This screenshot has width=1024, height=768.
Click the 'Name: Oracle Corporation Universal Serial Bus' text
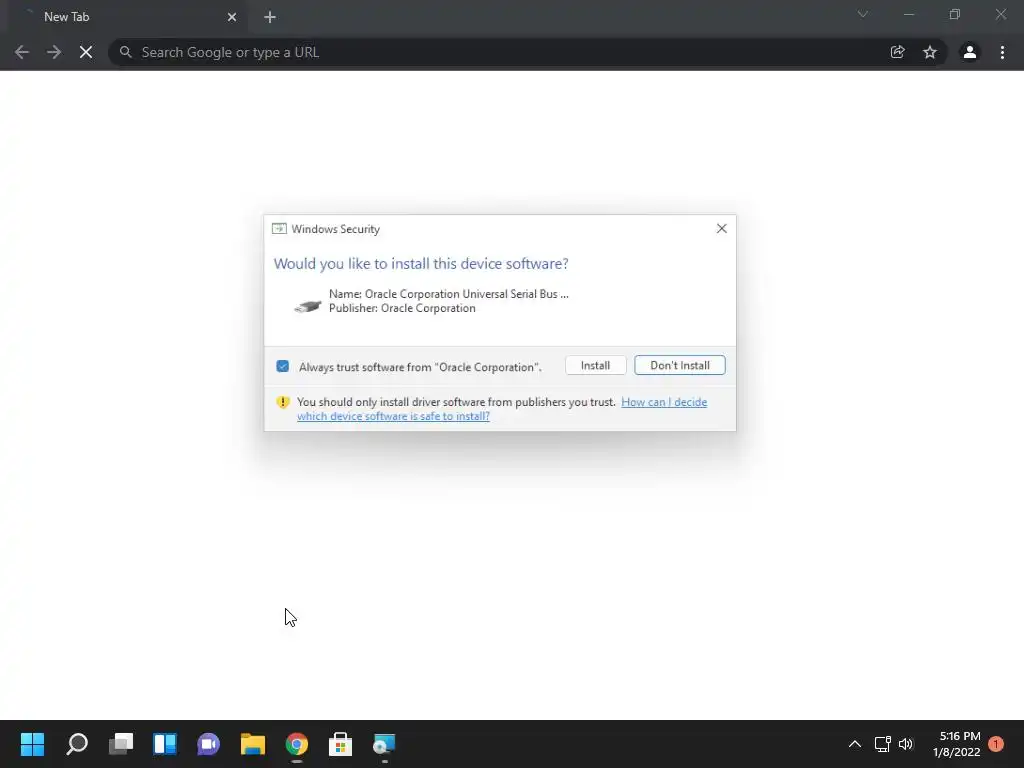tap(448, 294)
